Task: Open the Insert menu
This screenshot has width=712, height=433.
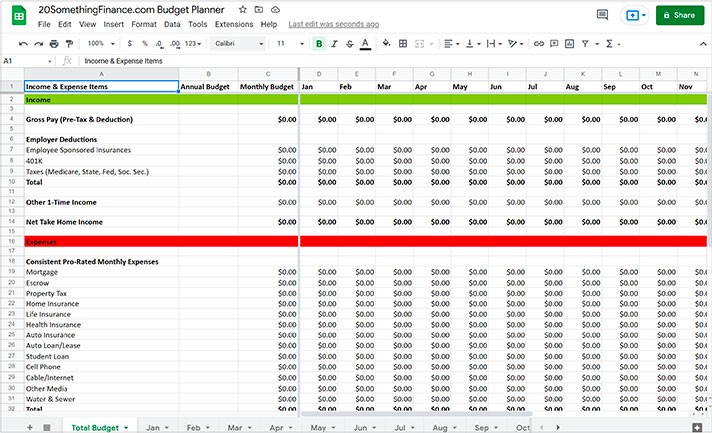Action: [x=114, y=25]
